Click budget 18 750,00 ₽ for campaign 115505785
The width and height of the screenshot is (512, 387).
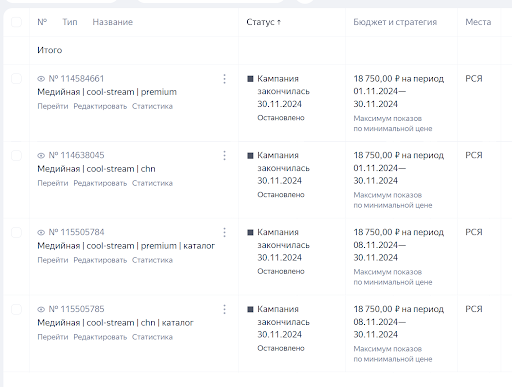[x=377, y=309]
